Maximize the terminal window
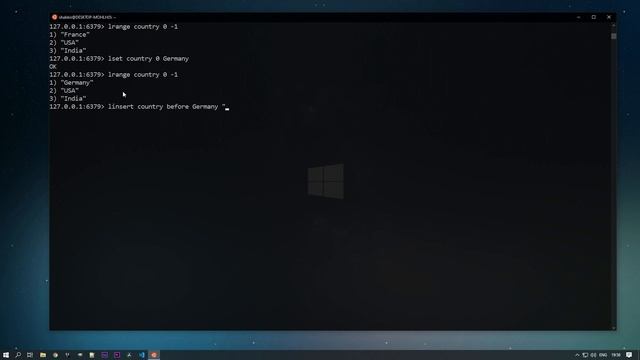Screen dimensions: 640x360 pos(594,17)
